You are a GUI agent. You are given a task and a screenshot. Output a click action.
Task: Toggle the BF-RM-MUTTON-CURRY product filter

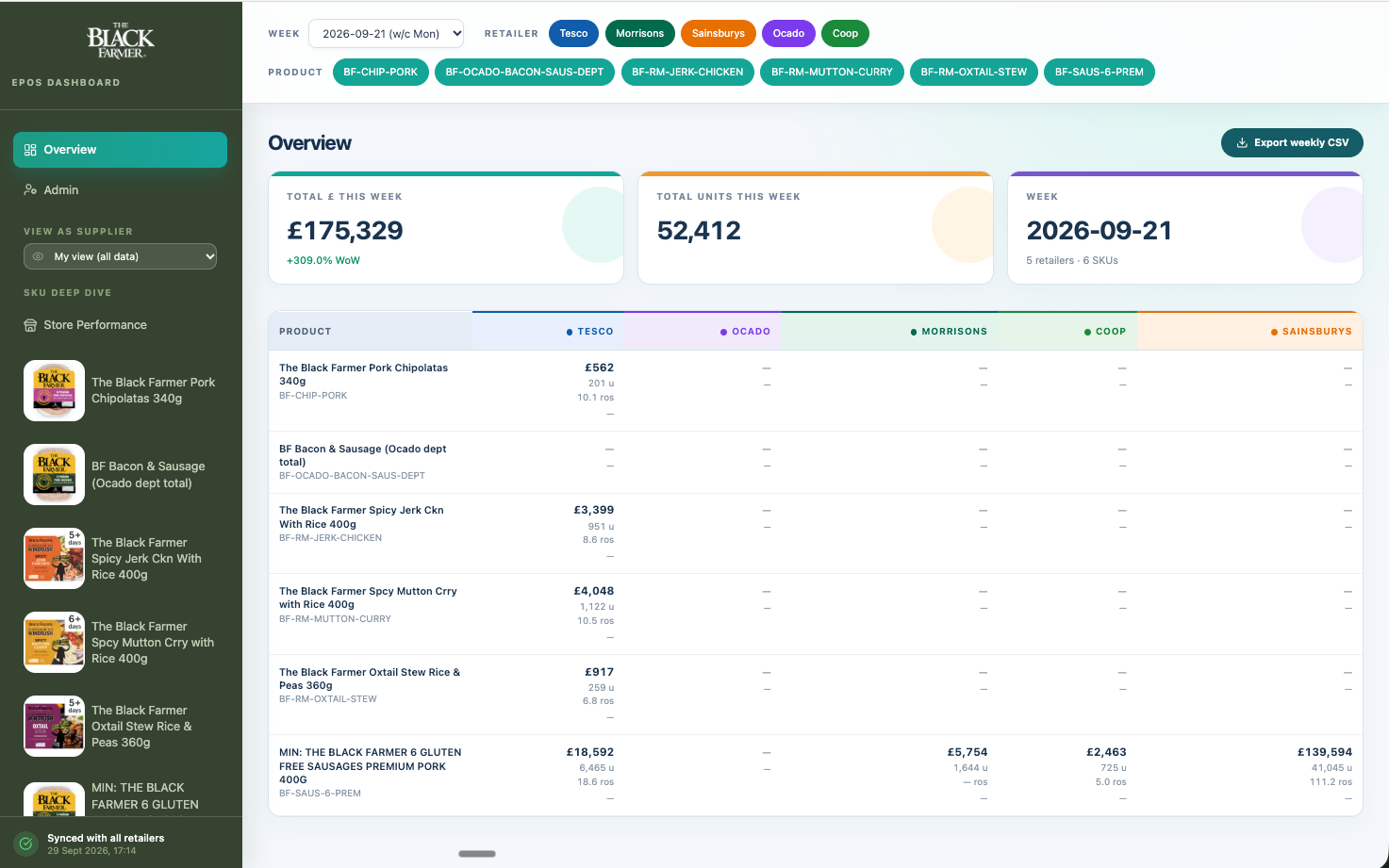pyautogui.click(x=832, y=72)
